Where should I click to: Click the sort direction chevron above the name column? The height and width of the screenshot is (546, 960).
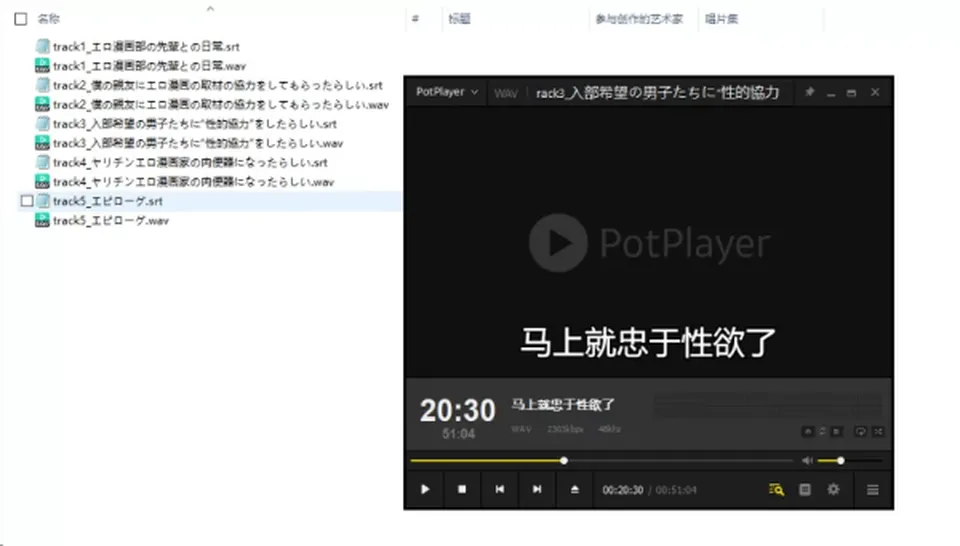210,8
